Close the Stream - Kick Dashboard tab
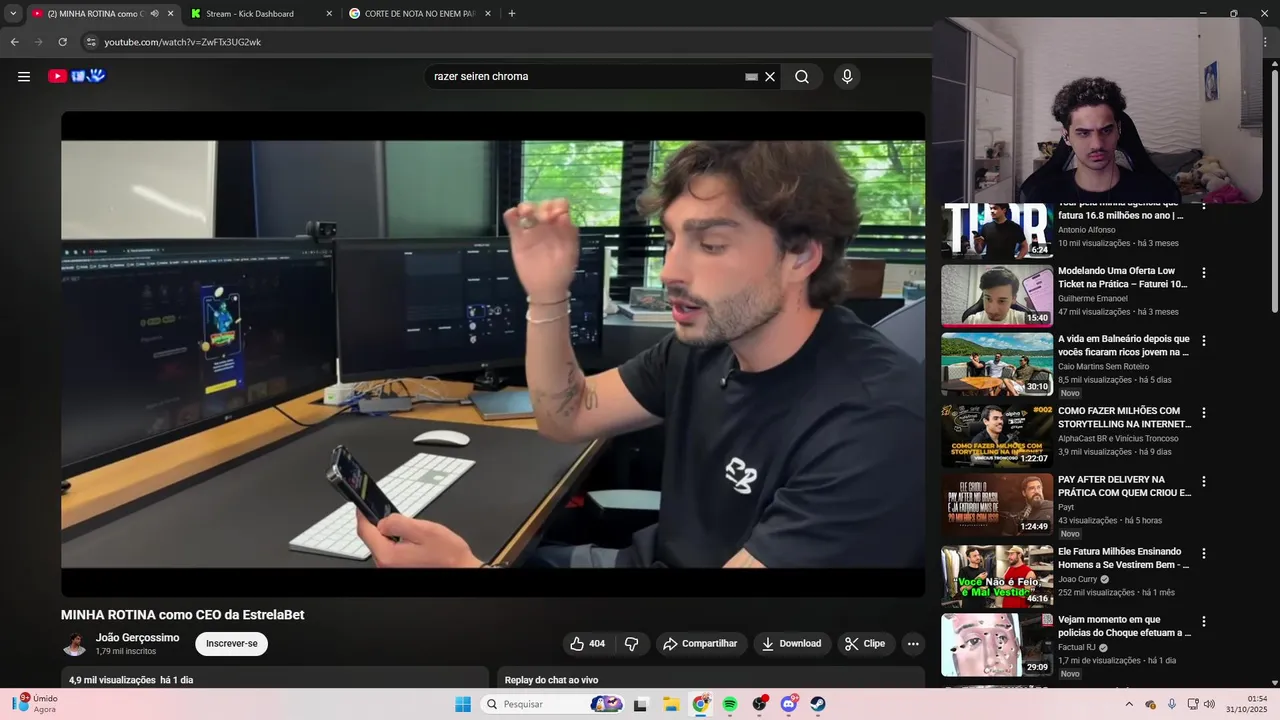The height and width of the screenshot is (720, 1280). pyautogui.click(x=329, y=14)
